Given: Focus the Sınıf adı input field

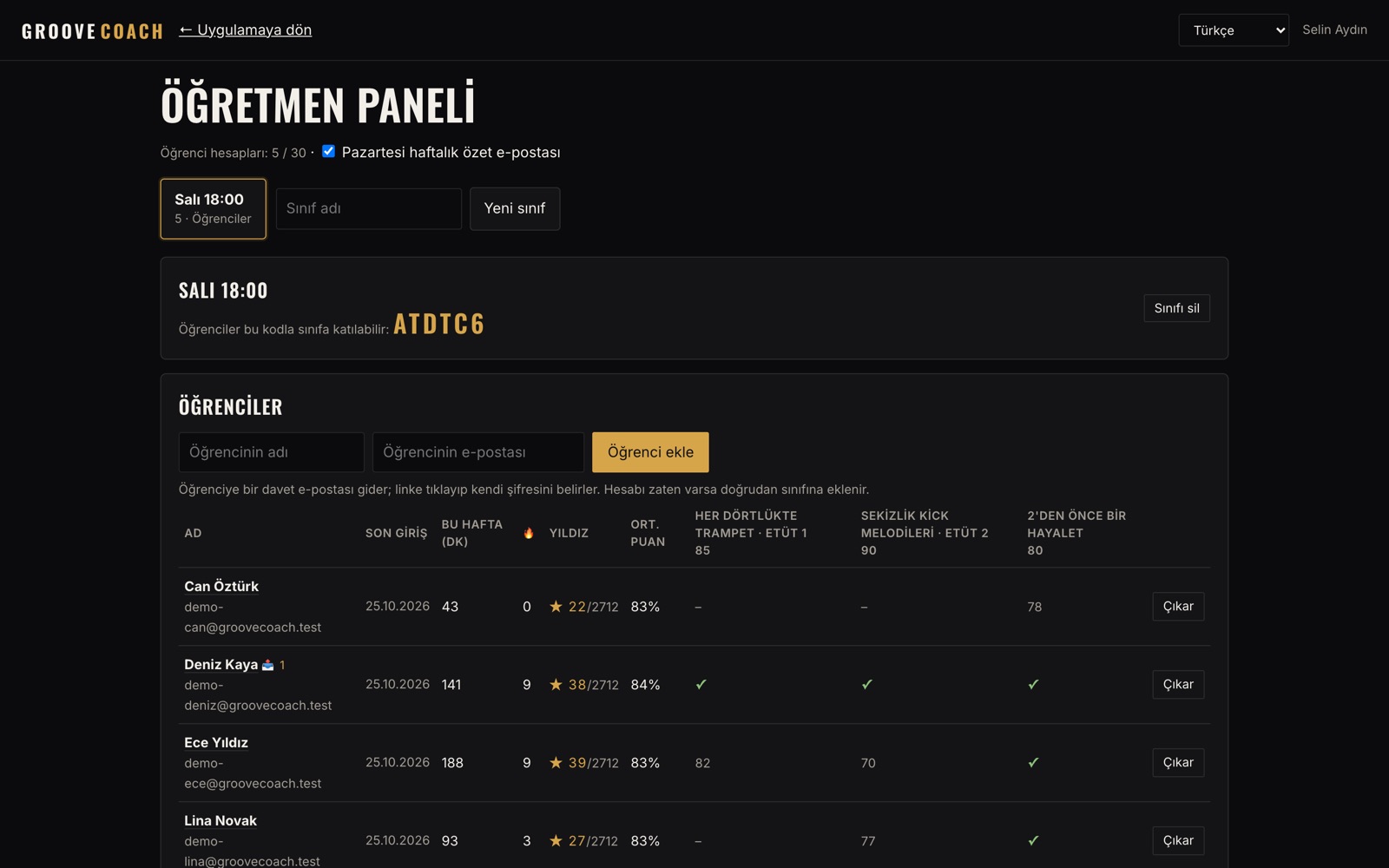Looking at the screenshot, I should pos(369,208).
